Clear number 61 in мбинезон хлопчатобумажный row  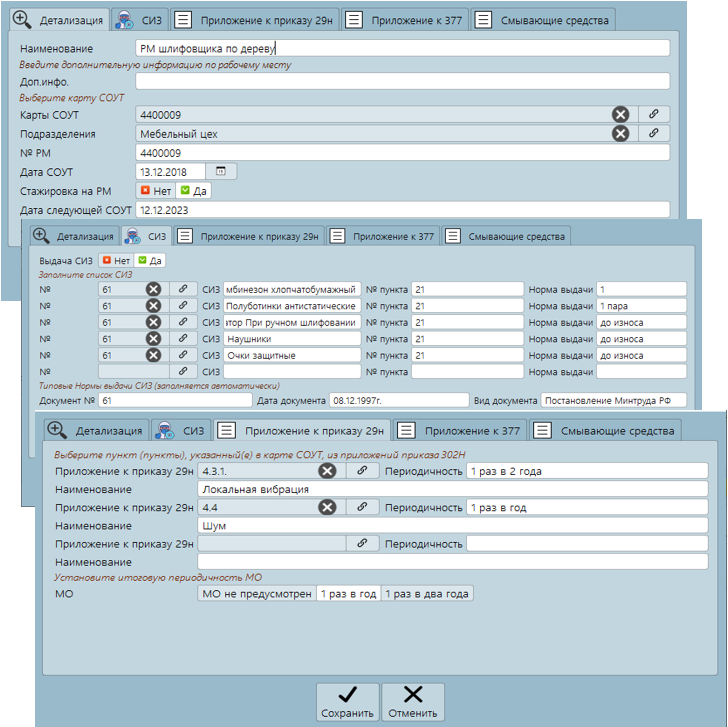pyautogui.click(x=153, y=289)
